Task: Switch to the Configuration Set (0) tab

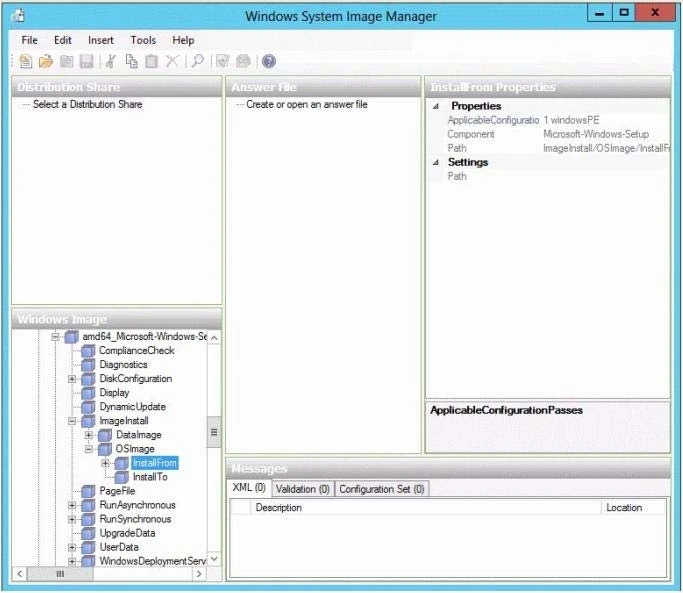Action: click(x=380, y=489)
